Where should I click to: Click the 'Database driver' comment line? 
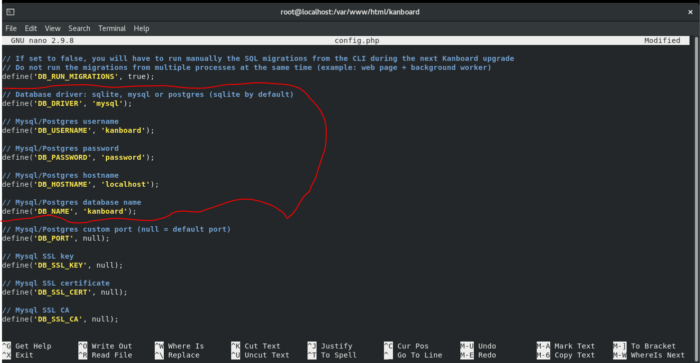click(148, 94)
